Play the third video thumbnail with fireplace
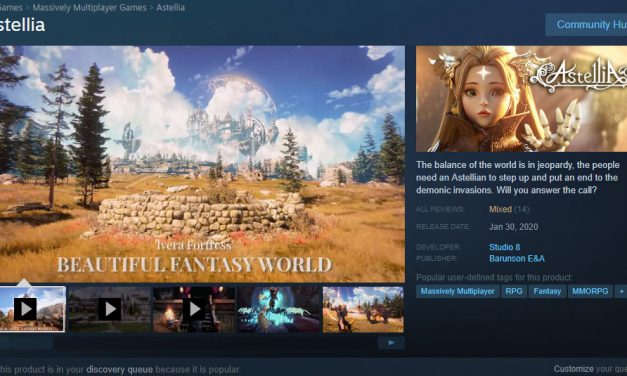 tap(194, 309)
